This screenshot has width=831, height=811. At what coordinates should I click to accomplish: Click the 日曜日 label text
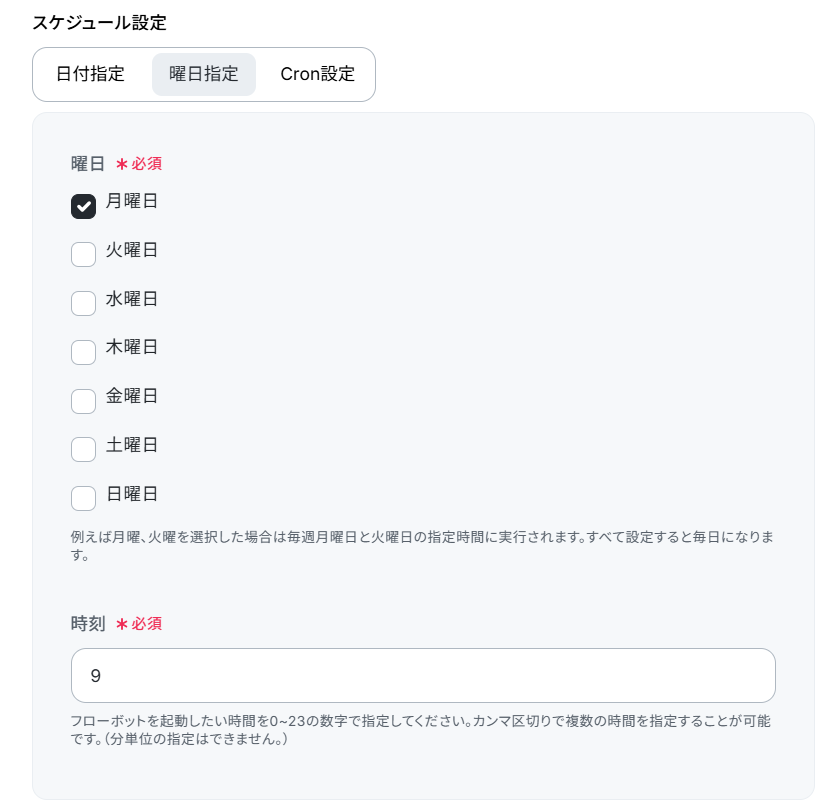click(131, 493)
